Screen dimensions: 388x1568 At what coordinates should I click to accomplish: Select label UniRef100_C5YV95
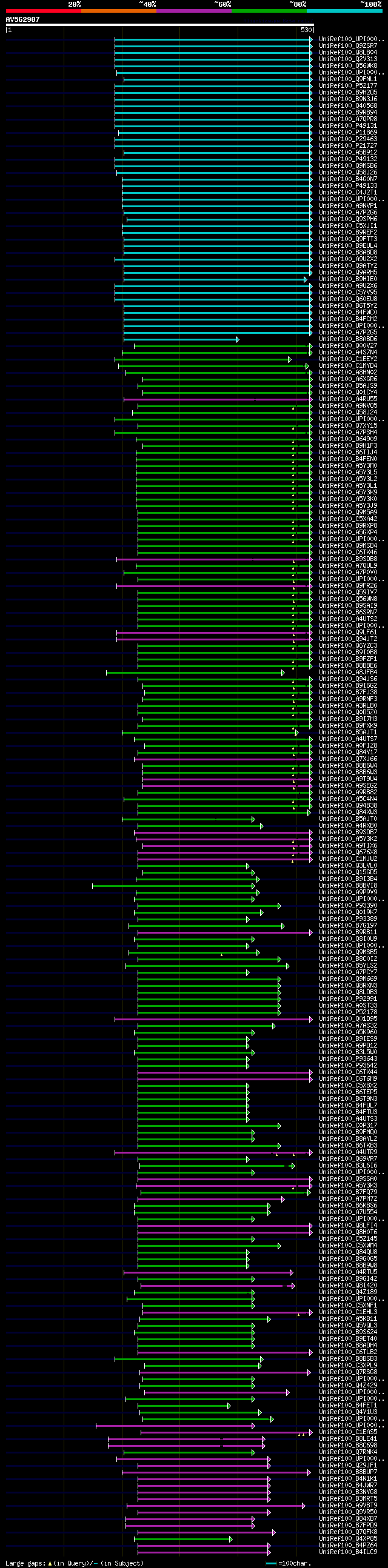click(x=348, y=293)
